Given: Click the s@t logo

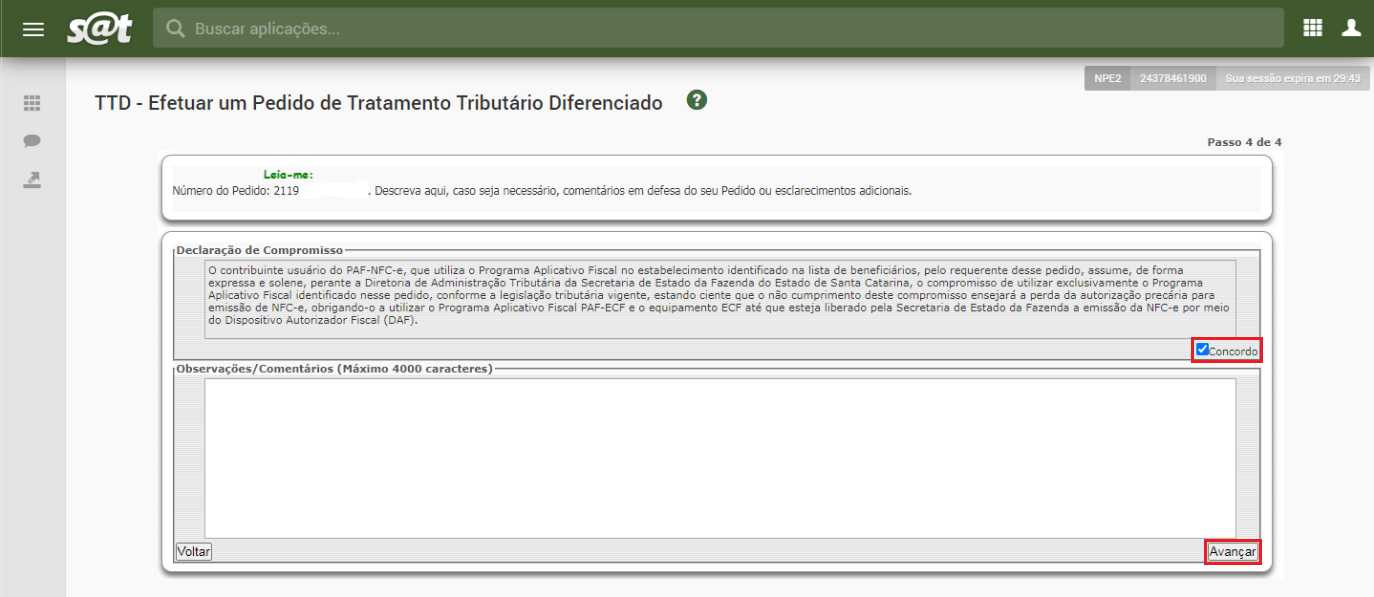Looking at the screenshot, I should tap(100, 29).
